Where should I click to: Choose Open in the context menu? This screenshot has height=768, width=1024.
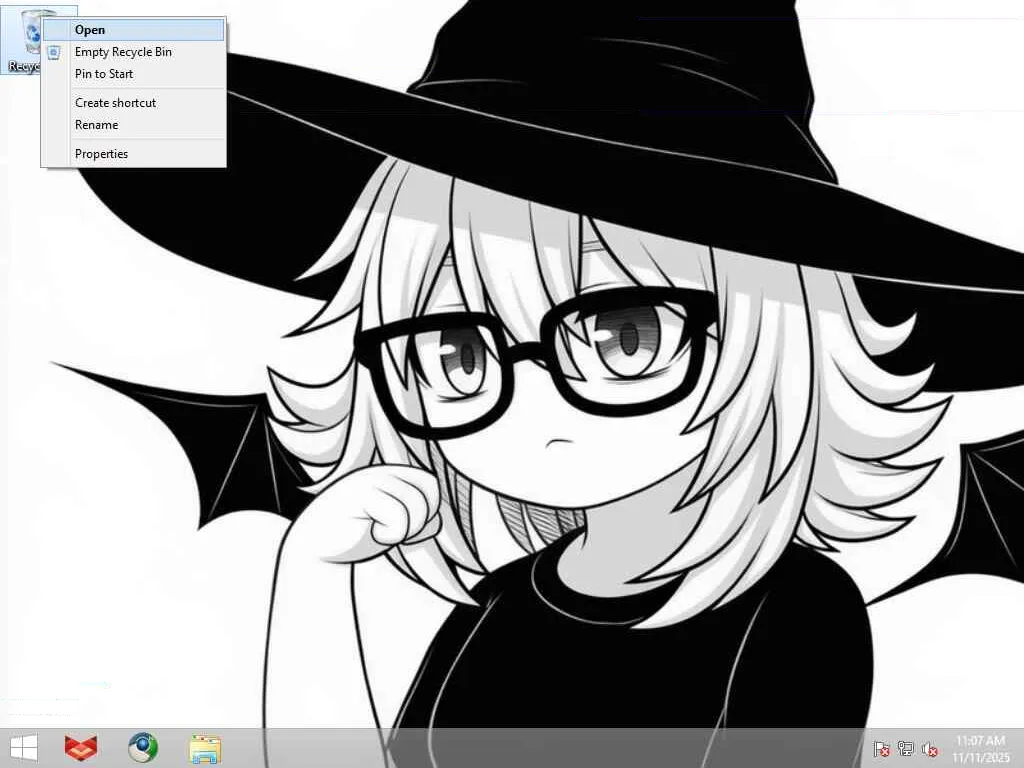pyautogui.click(x=134, y=30)
